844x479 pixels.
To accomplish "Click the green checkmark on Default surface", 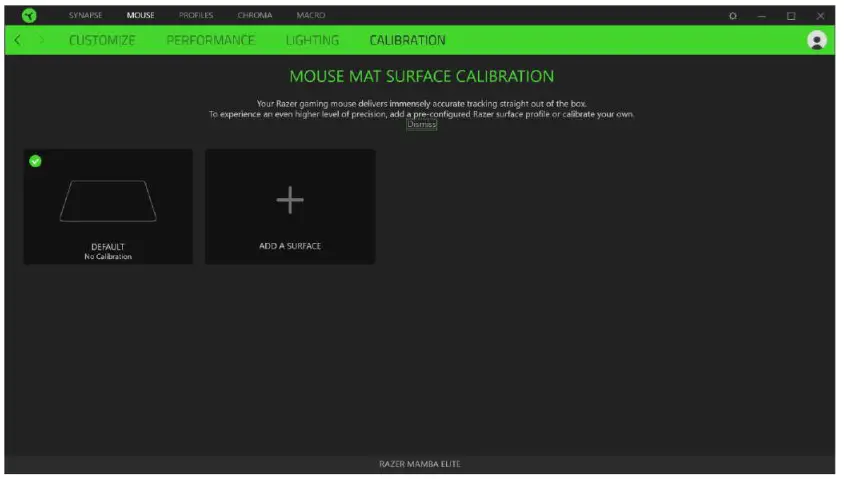I will tap(36, 161).
